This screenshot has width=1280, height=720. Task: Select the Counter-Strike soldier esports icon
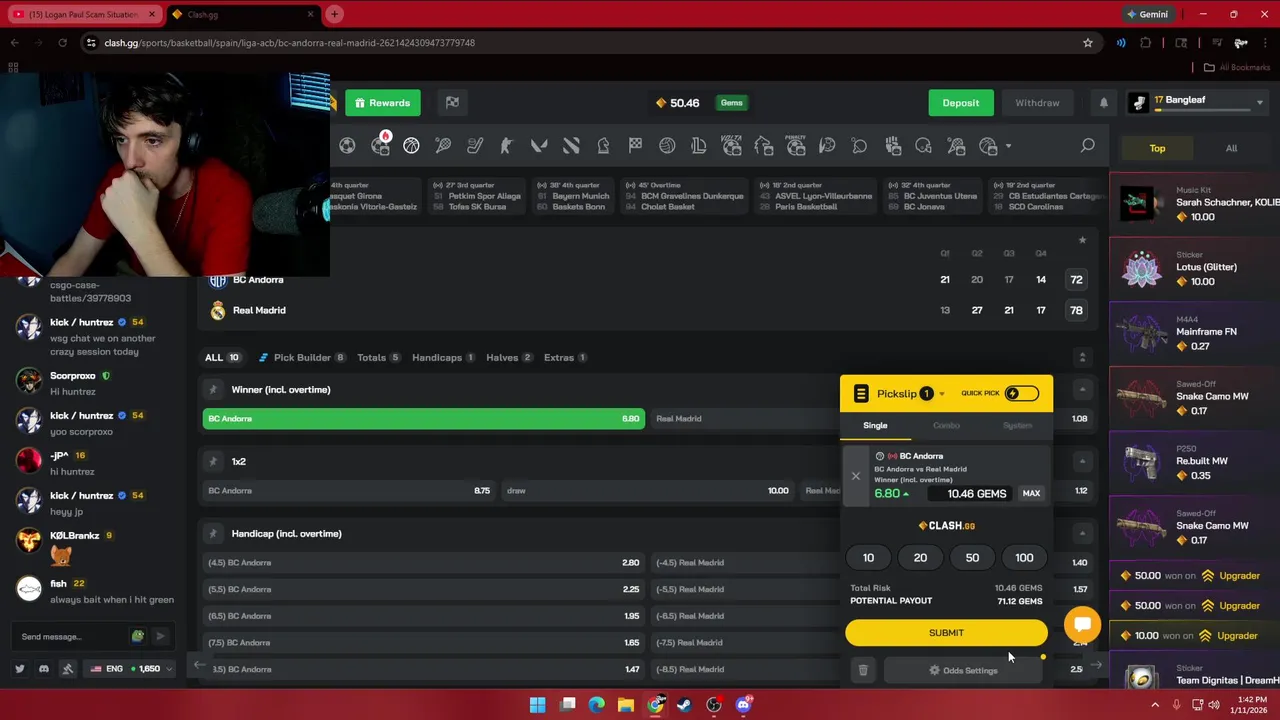tap(507, 146)
